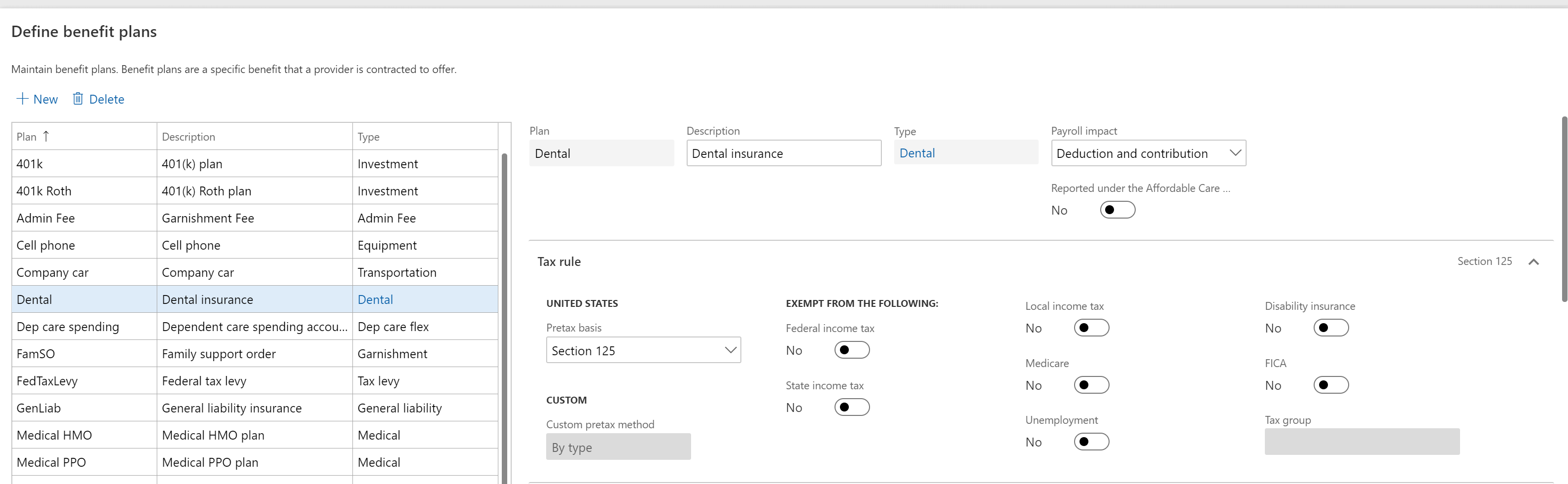Screen dimensions: 1568x484
Task: Click the Transportation type cell
Action: click(425, 272)
